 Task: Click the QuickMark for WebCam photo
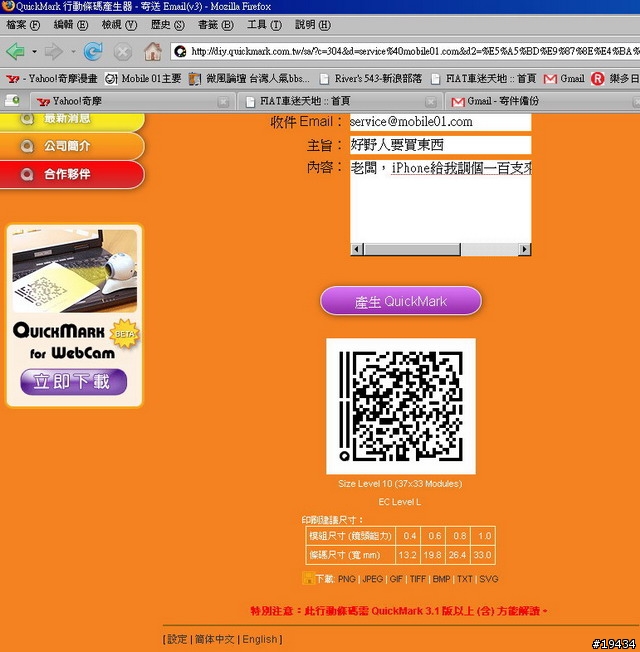pyautogui.click(x=74, y=271)
